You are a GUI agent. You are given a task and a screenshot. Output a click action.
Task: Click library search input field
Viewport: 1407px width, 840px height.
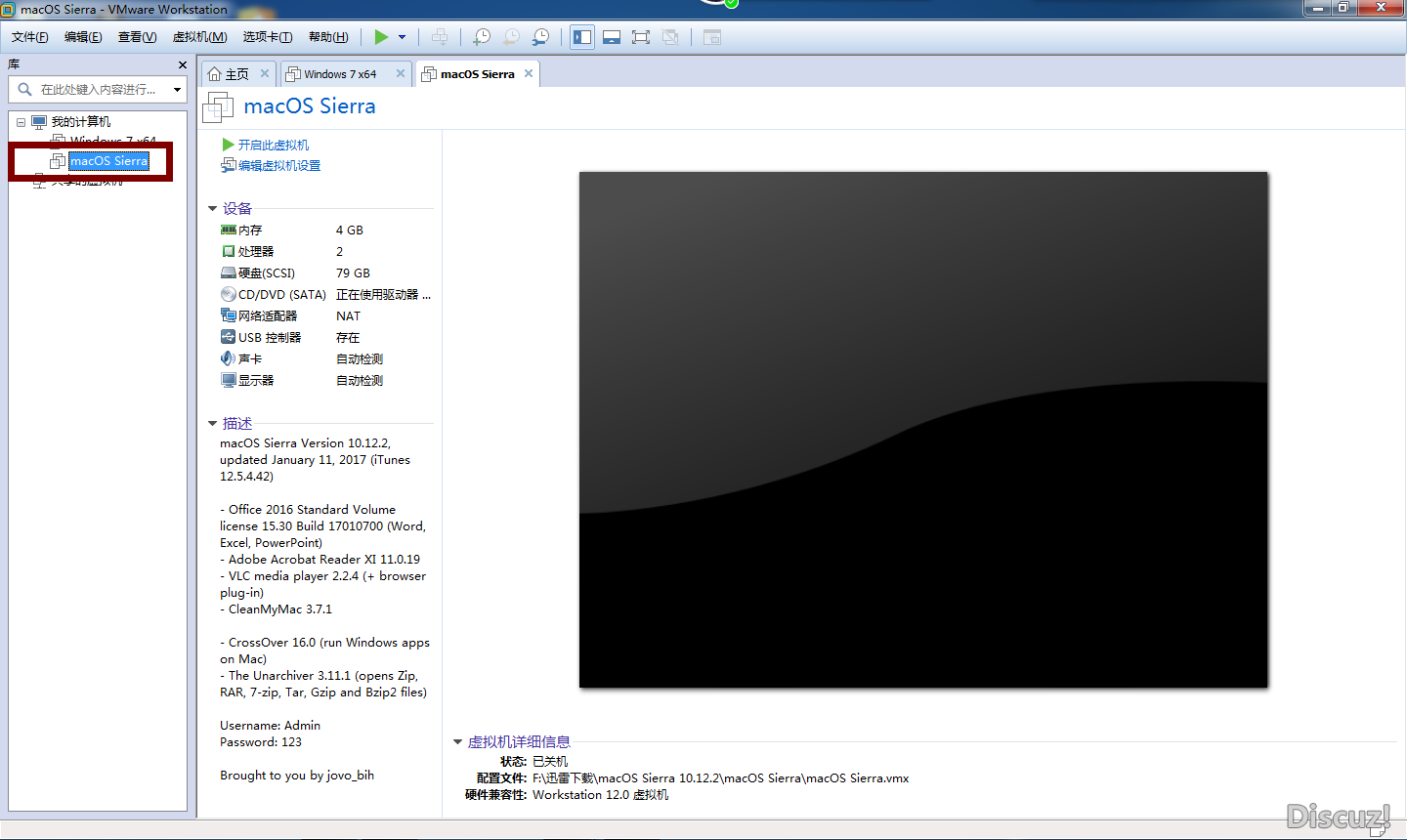[x=98, y=89]
